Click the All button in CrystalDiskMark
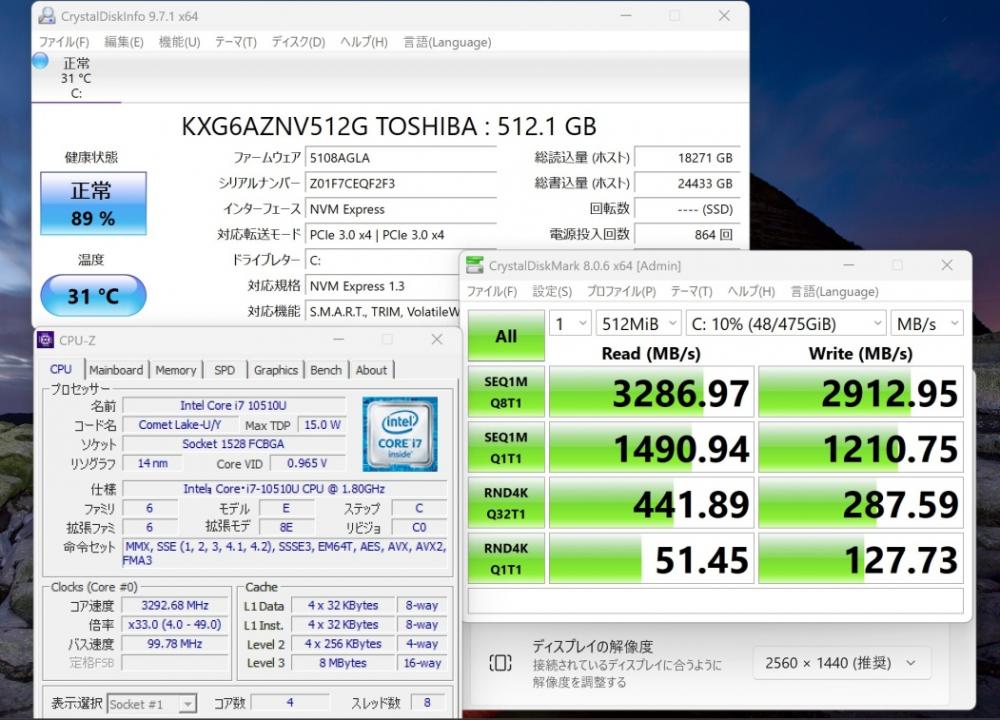Image resolution: width=1000 pixels, height=720 pixels. click(x=506, y=336)
